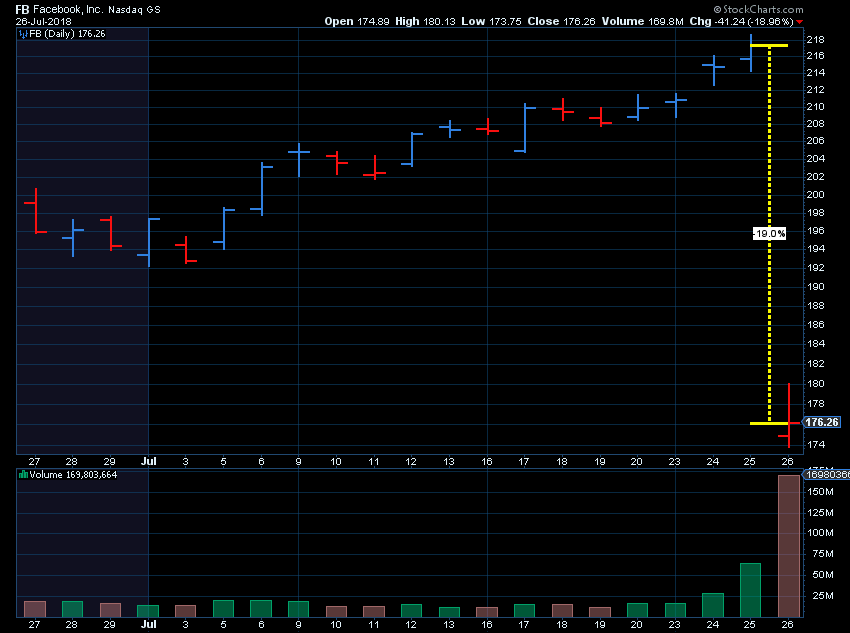Click the 50M volume axis label
The width and height of the screenshot is (850, 633).
pyautogui.click(x=822, y=574)
